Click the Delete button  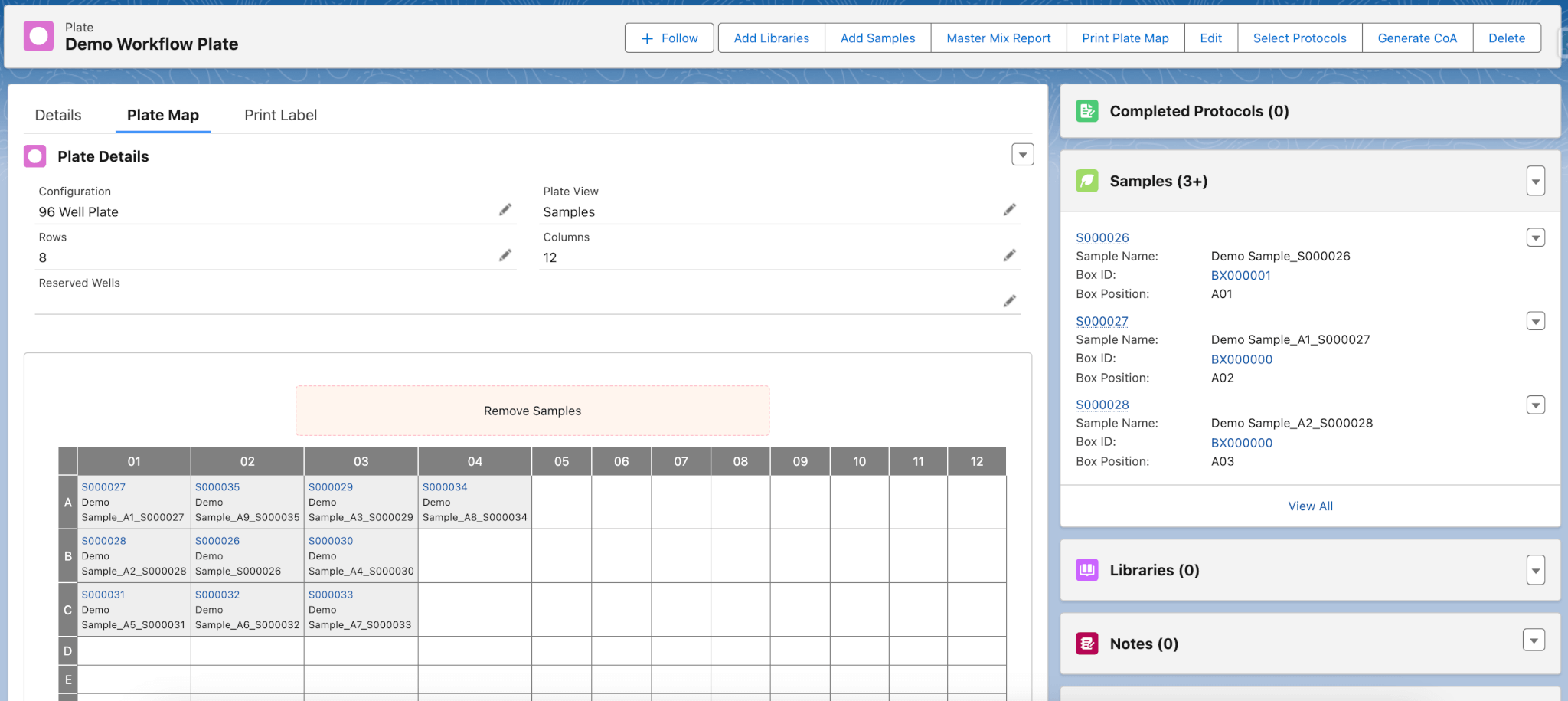click(1507, 38)
